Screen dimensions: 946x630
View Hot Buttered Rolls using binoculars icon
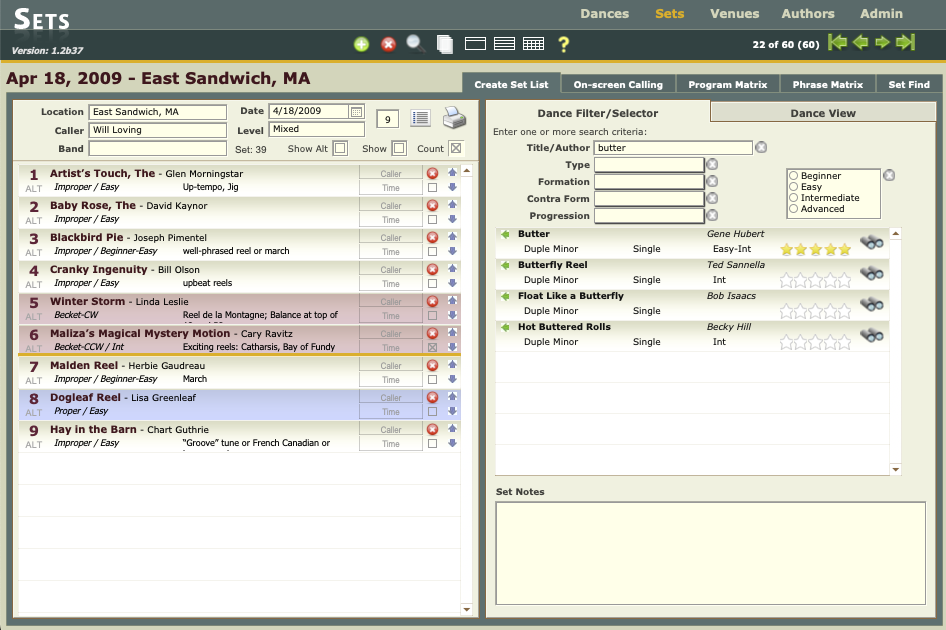871,335
